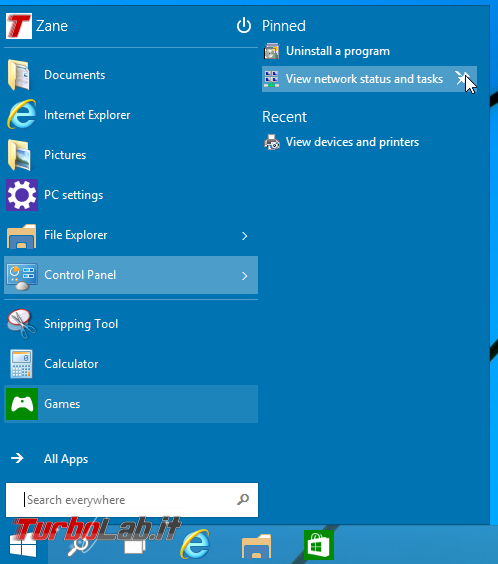Image resolution: width=498 pixels, height=564 pixels.
Task: Click the Pictures label
Action: click(x=65, y=155)
